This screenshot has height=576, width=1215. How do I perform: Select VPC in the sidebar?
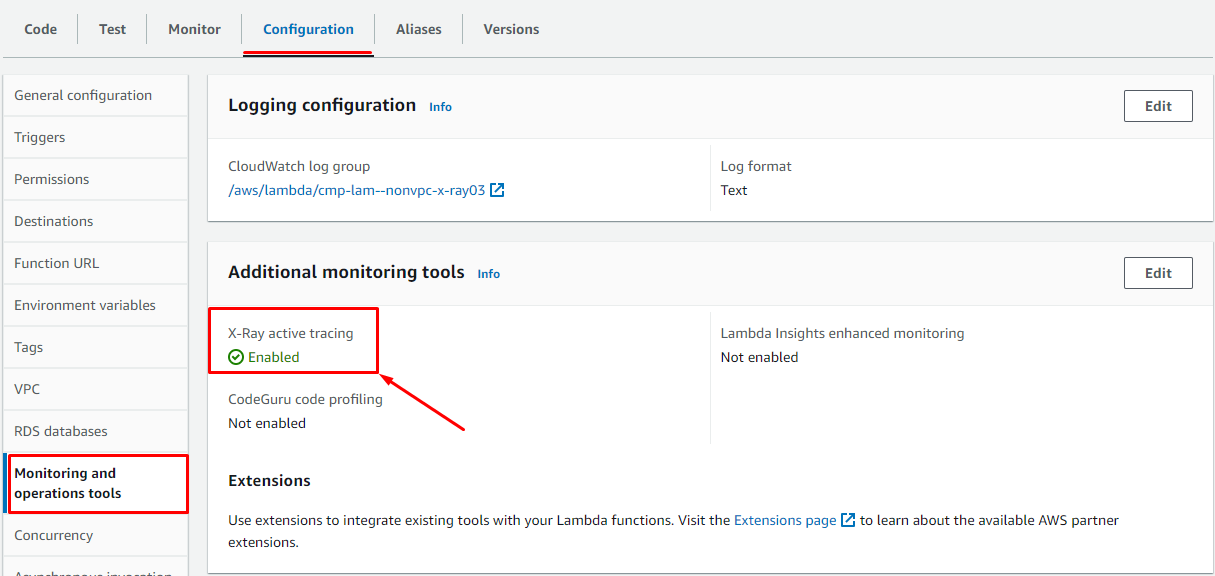pos(27,389)
